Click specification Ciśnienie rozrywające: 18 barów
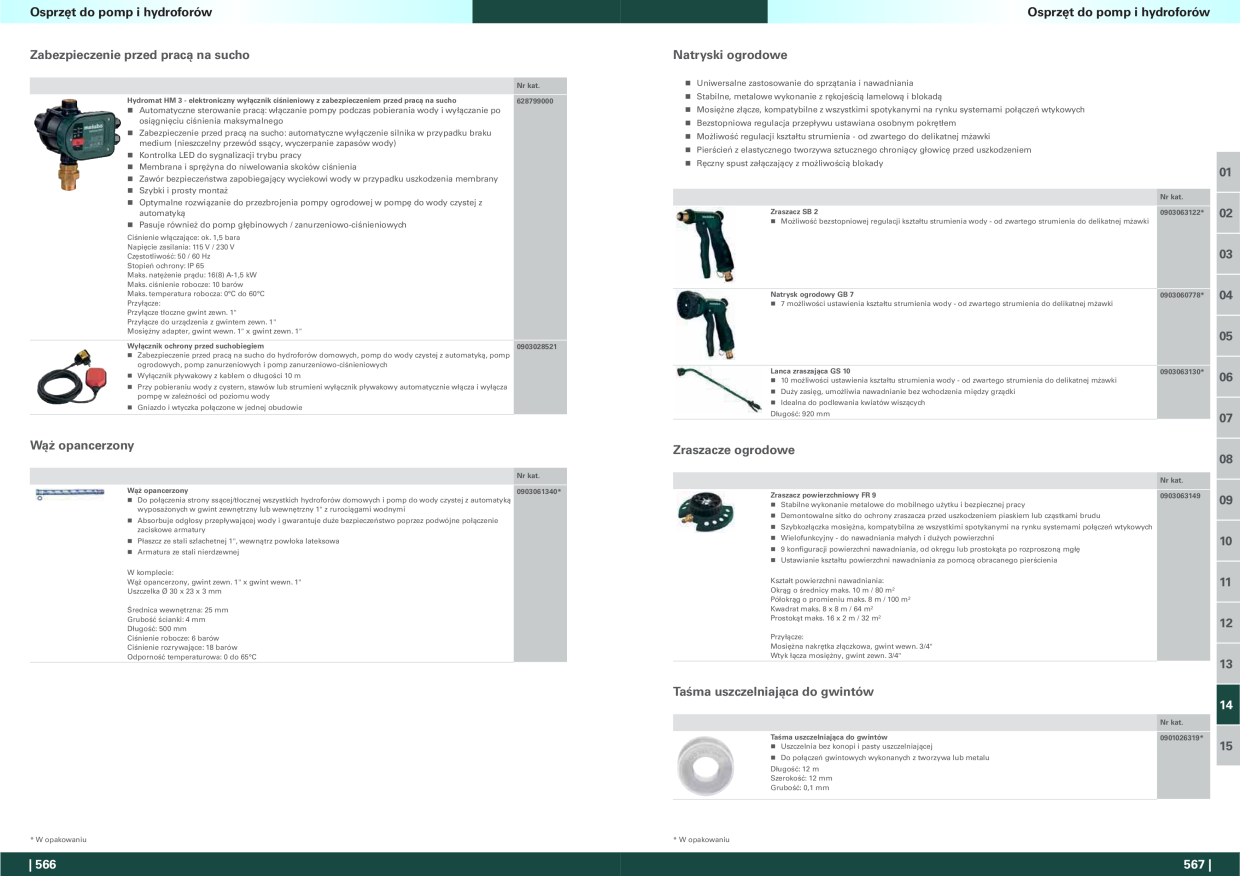 182,648
